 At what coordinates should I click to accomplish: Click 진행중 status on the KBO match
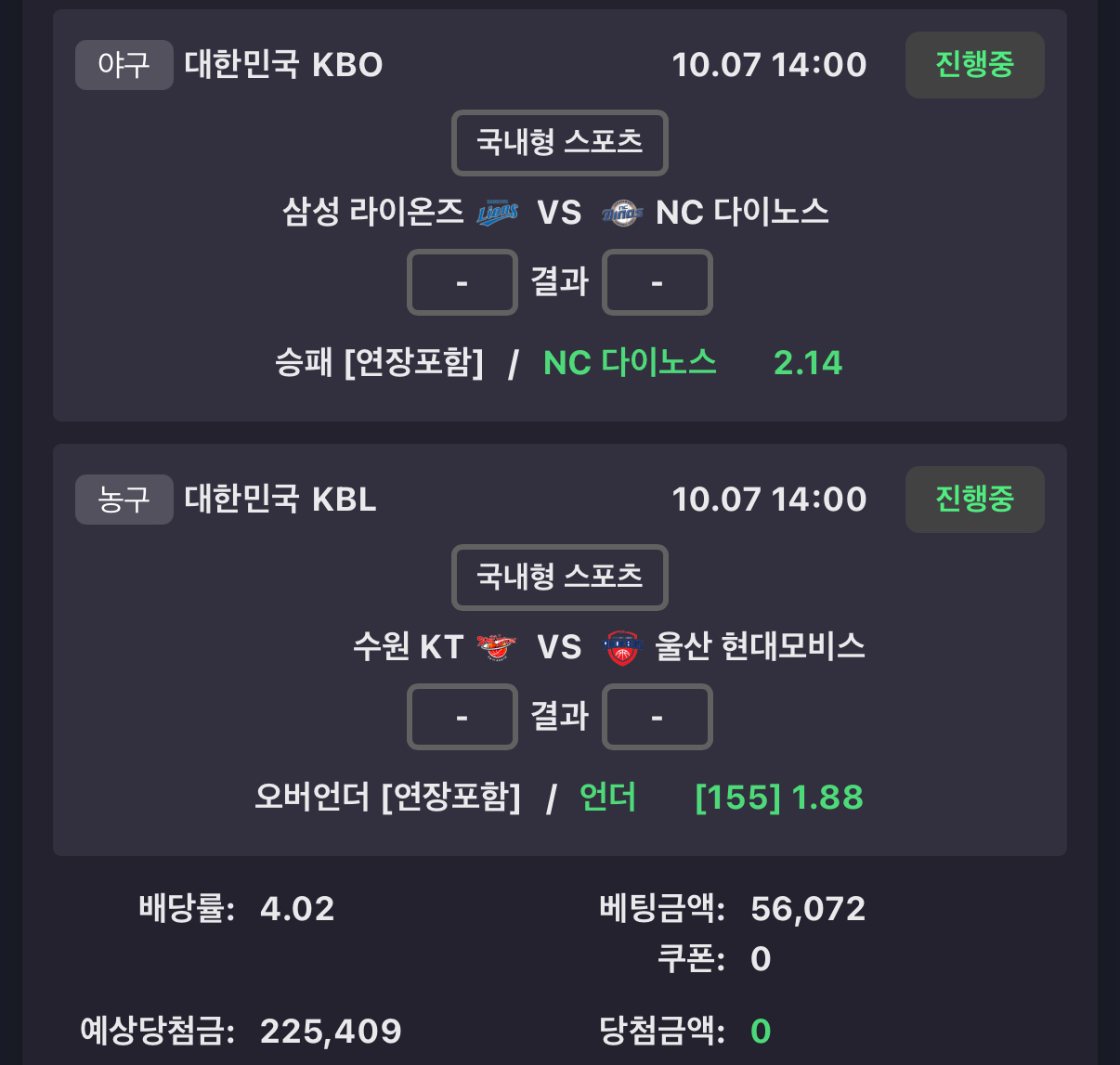click(x=974, y=65)
